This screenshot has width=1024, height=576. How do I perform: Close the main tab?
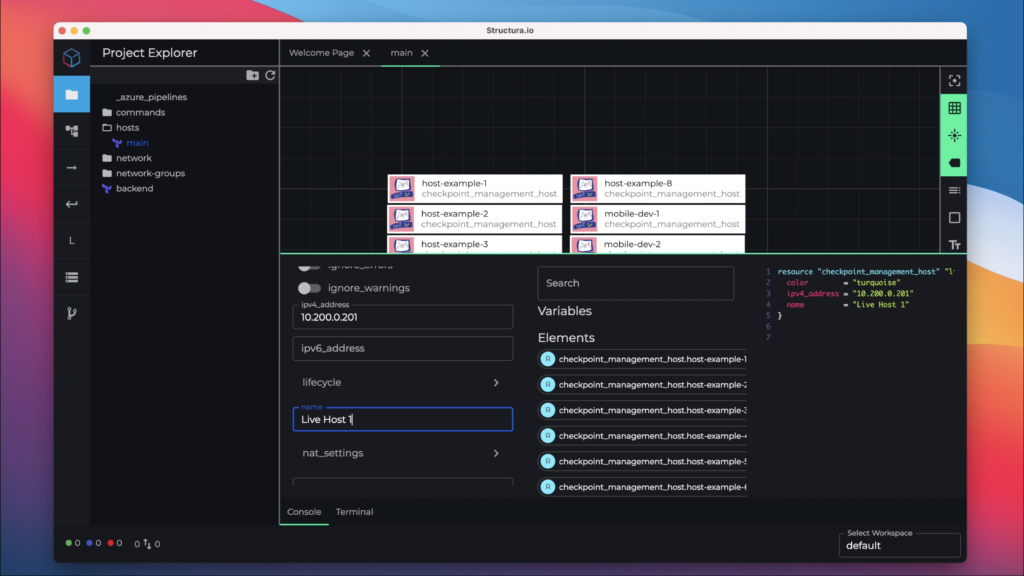[425, 54]
